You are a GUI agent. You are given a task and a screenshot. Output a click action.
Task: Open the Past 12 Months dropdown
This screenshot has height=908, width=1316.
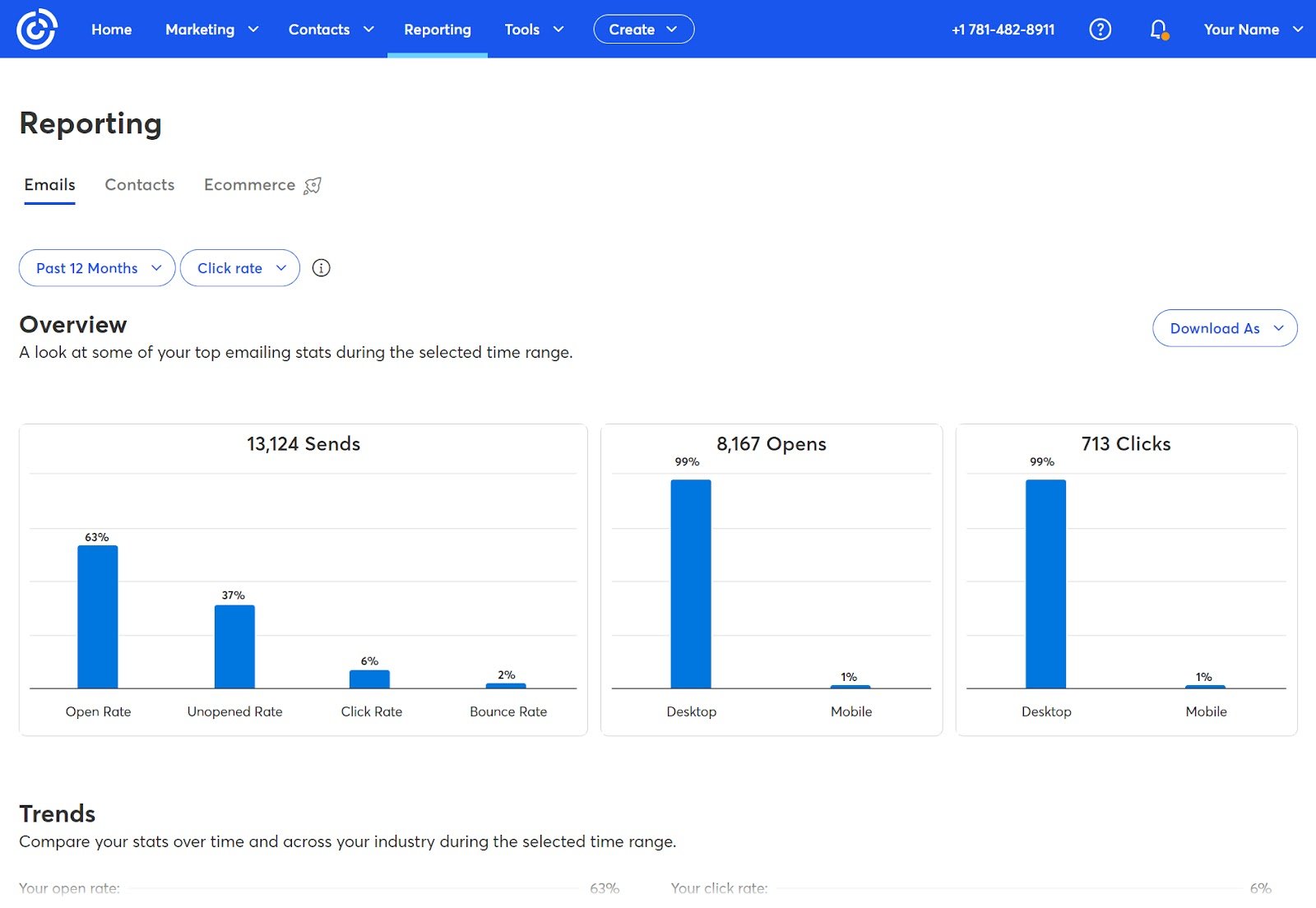[x=96, y=267]
